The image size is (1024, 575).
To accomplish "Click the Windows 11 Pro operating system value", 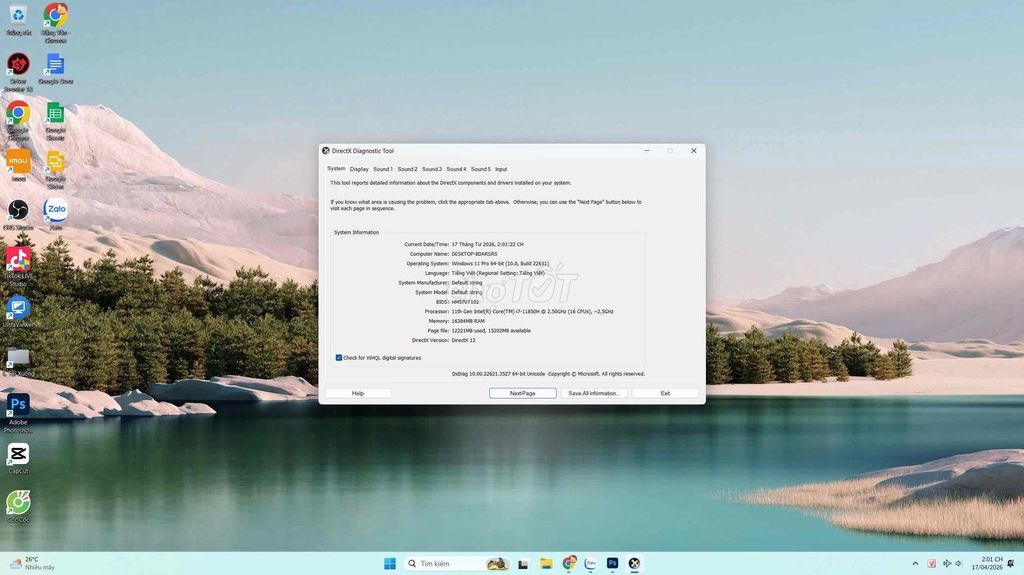I will coord(500,264).
